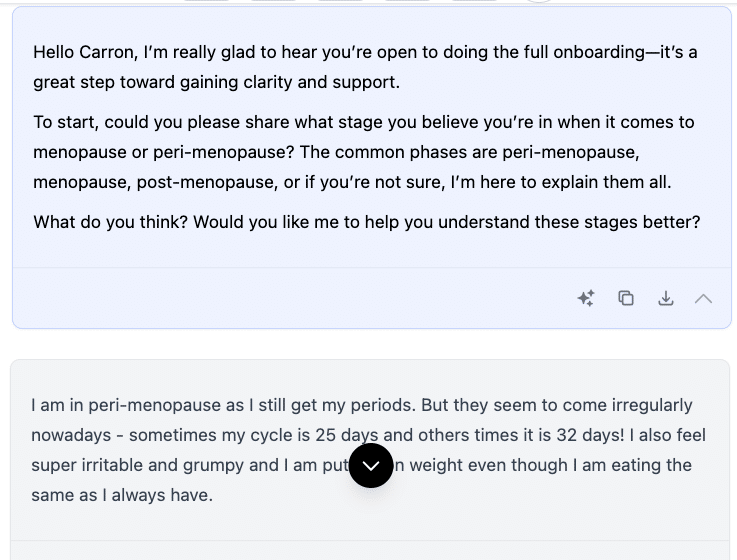Copy the assistant message with the copy icon
The height and width of the screenshot is (560, 737).
click(626, 298)
